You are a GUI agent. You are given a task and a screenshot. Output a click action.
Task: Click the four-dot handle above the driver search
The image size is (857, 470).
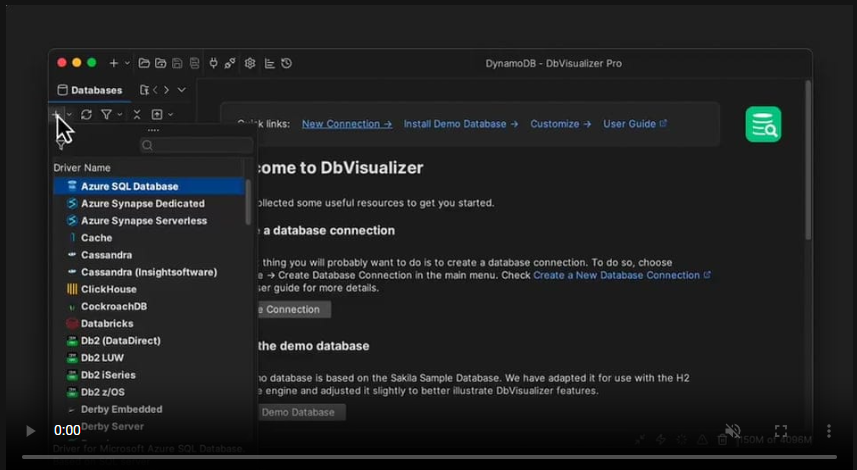click(153, 131)
